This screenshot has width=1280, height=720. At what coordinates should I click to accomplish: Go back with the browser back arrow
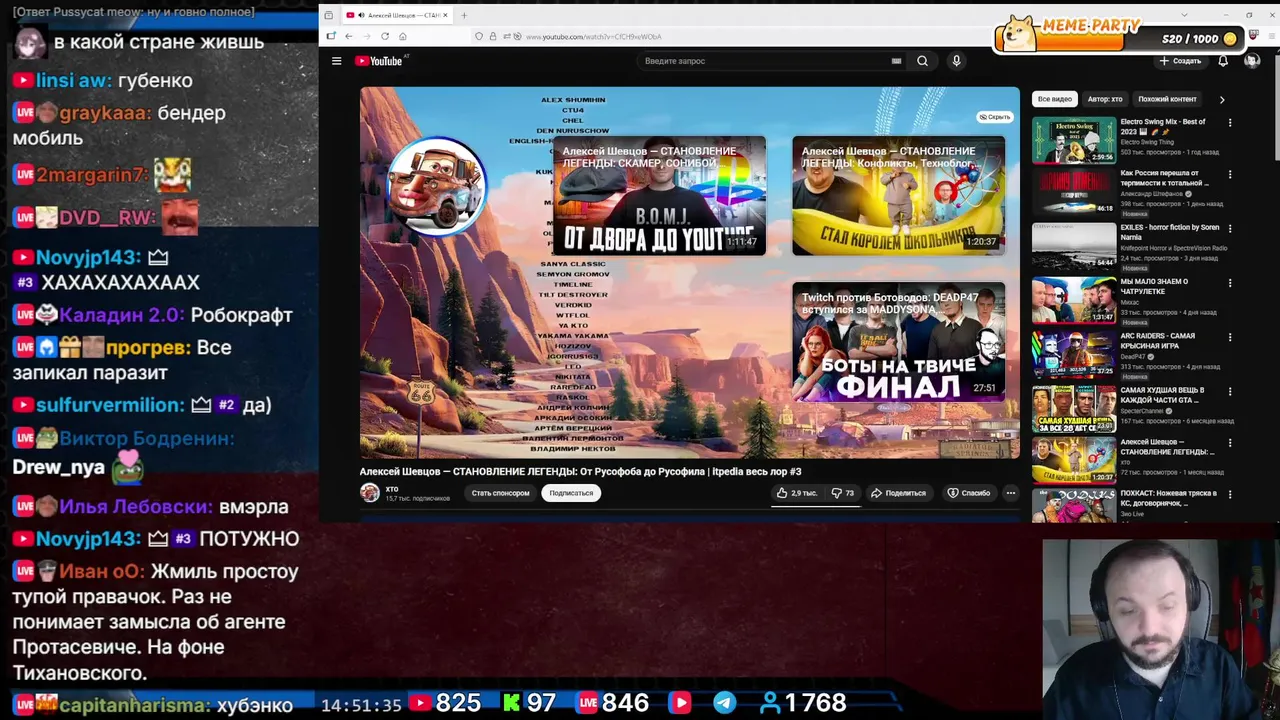(348, 36)
